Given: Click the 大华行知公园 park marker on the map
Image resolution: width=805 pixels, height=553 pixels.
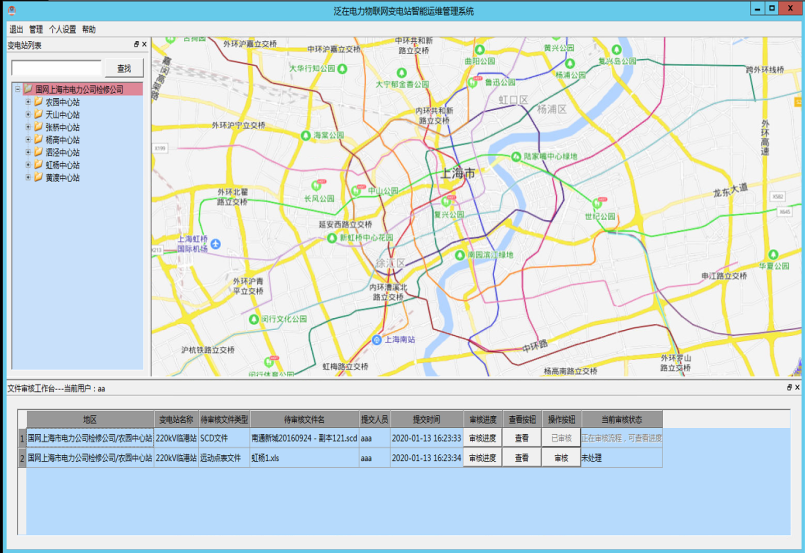Looking at the screenshot, I should click(342, 68).
